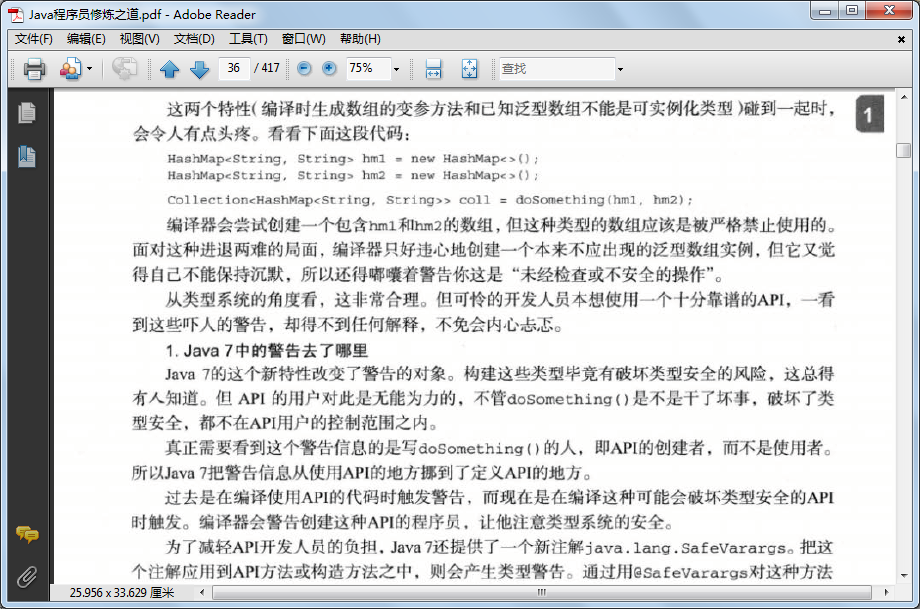Click the code line declaring hm2
Screen dimensions: 920x609
click(x=353, y=175)
